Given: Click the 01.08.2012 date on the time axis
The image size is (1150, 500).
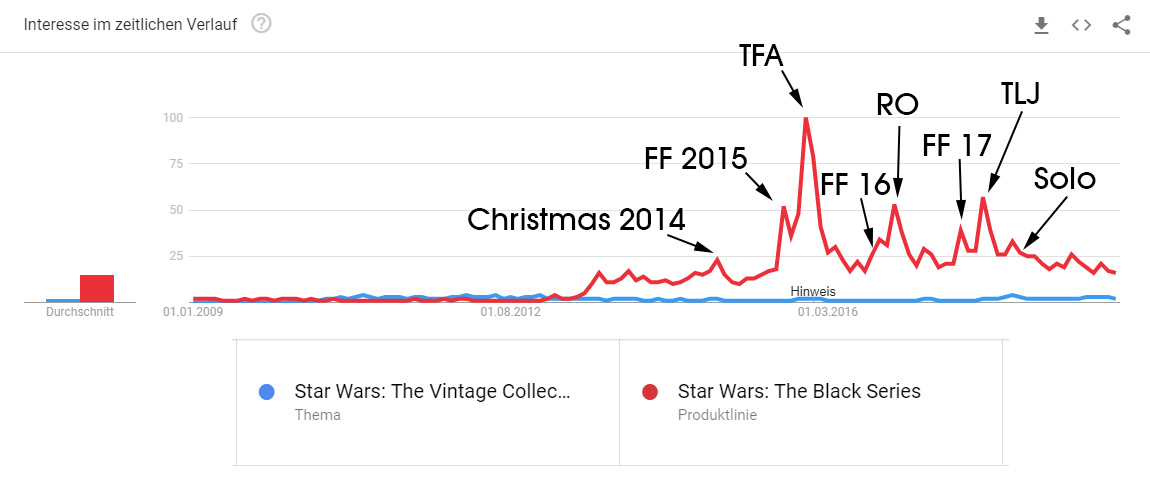Looking at the screenshot, I should click(x=510, y=312).
